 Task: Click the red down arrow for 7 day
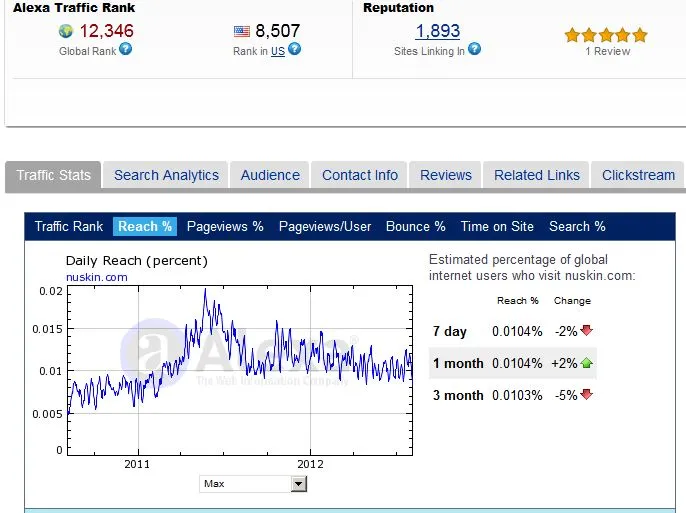tap(586, 330)
